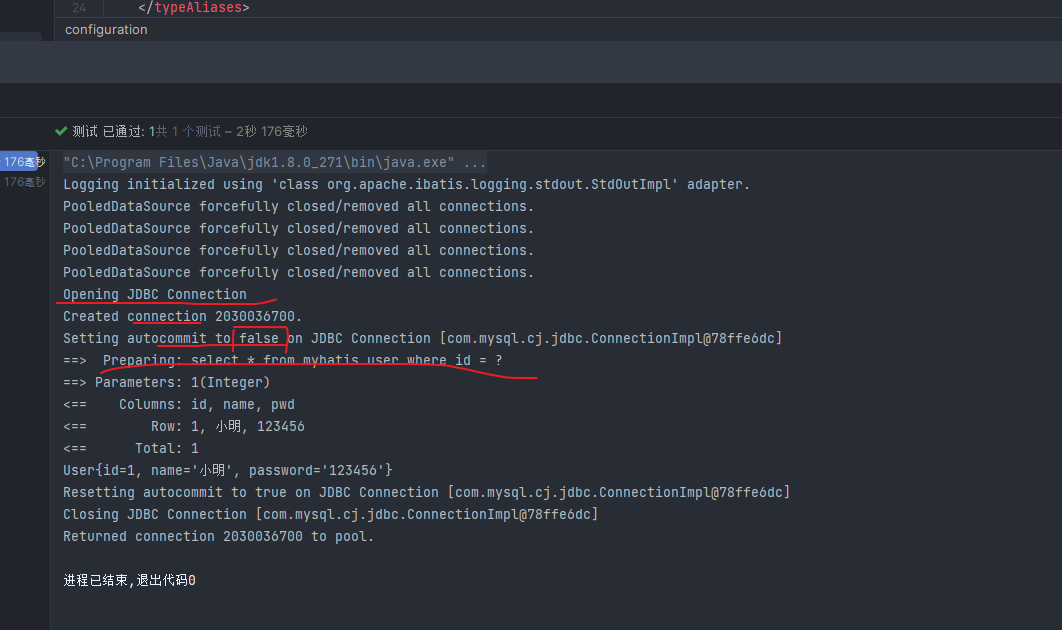This screenshot has height=630, width=1062.
Task: Click the 'configuration' breadcrumb in the editor
Action: click(x=106, y=30)
